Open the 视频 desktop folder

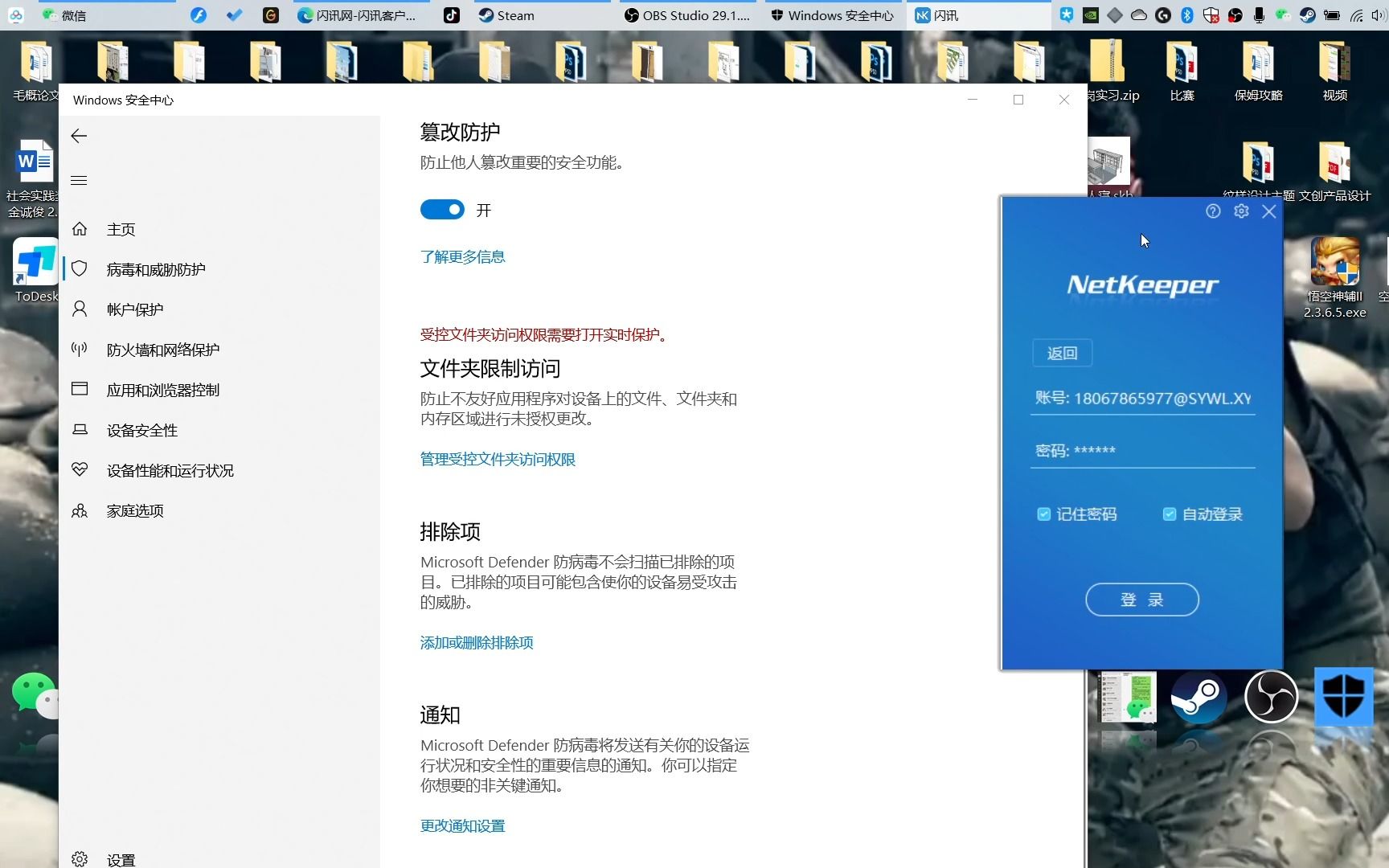point(1334,71)
